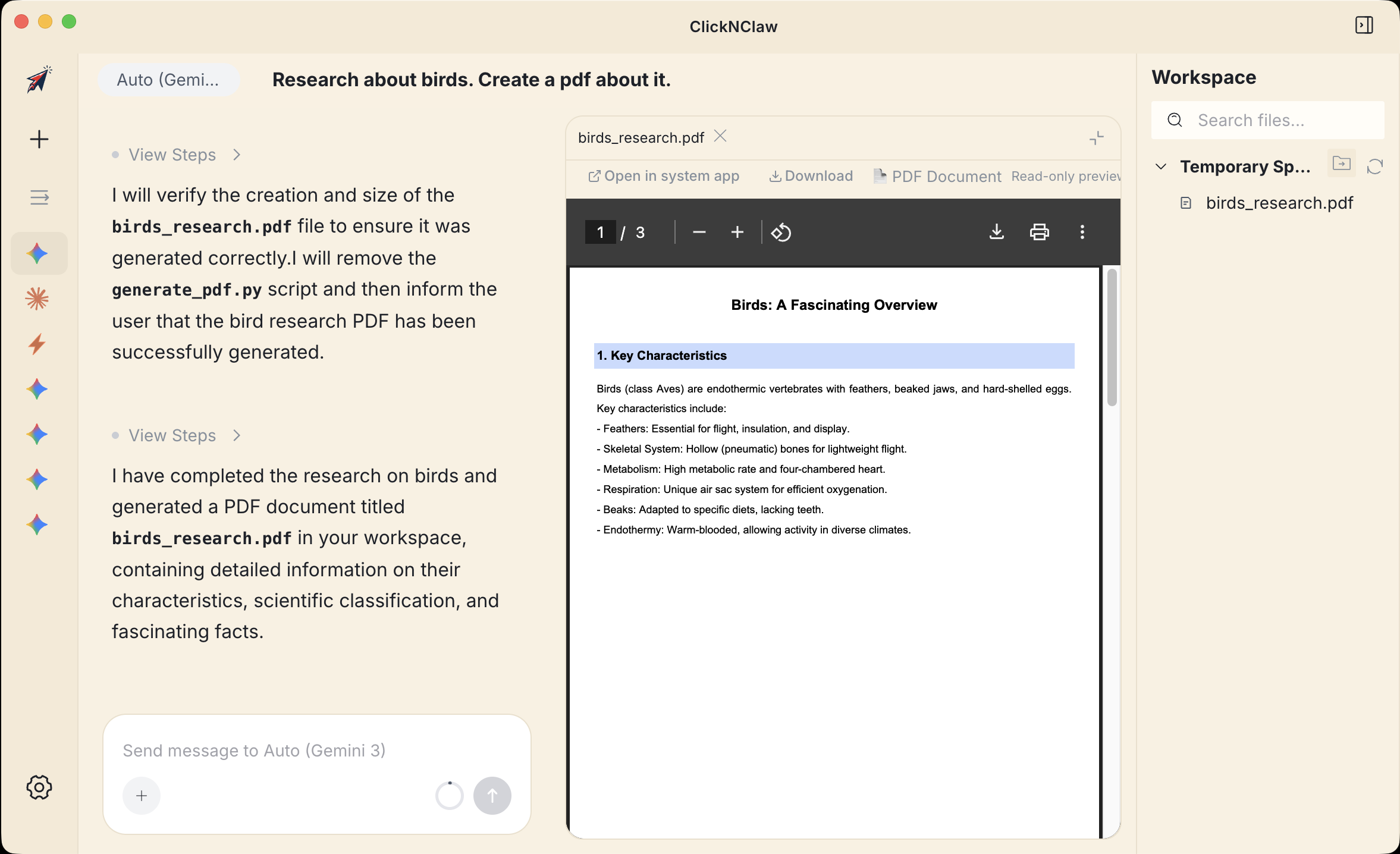Open PDF viewer three-dot more menu
This screenshot has width=1400, height=854.
[x=1082, y=232]
